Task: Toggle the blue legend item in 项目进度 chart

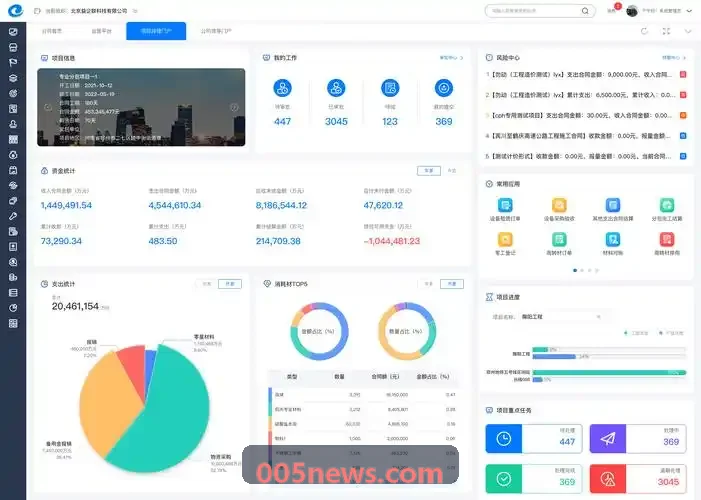Action: [671, 333]
